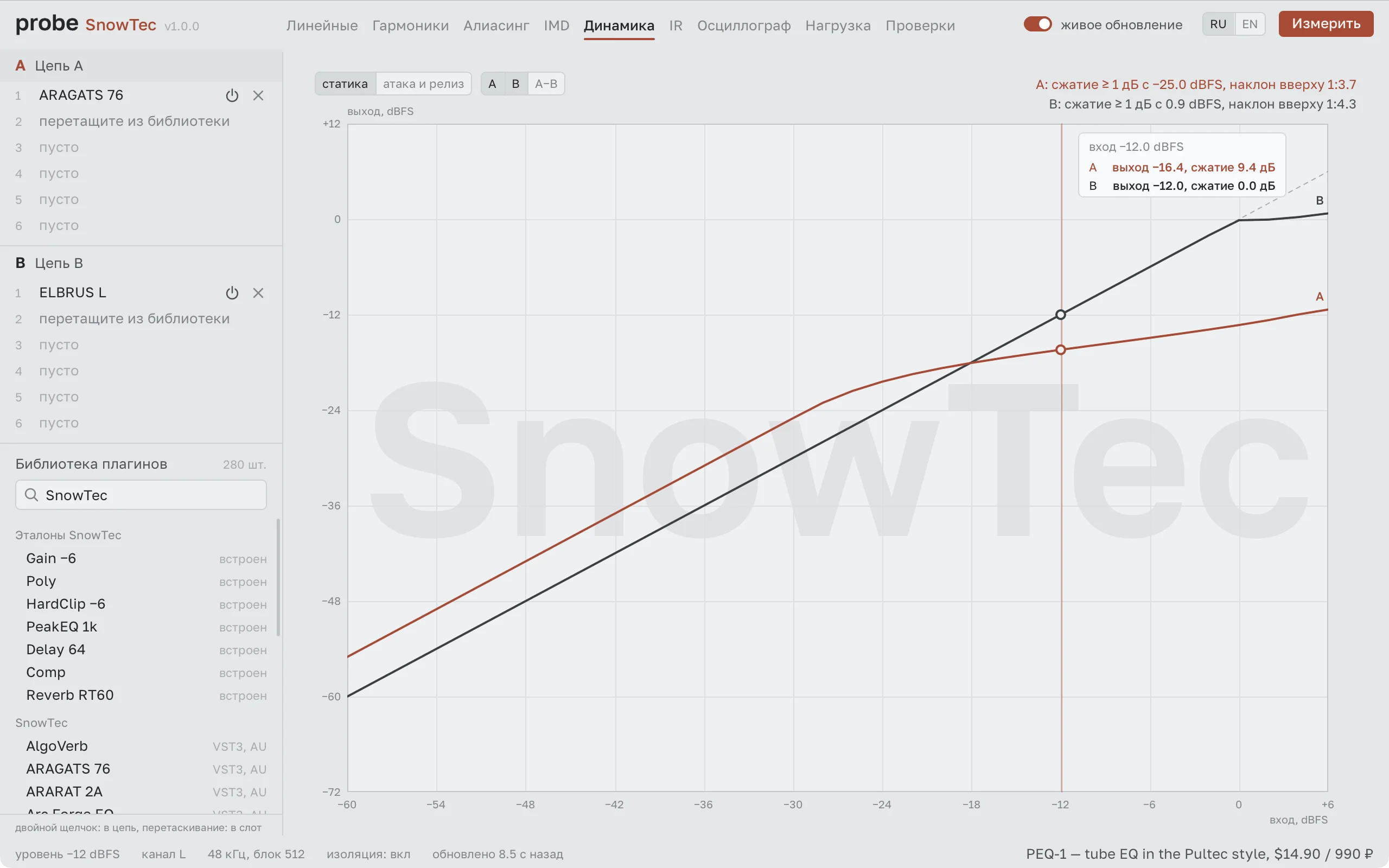Screen dimensions: 1389x868
Task: Open the Алиасинг tab
Action: [496, 26]
